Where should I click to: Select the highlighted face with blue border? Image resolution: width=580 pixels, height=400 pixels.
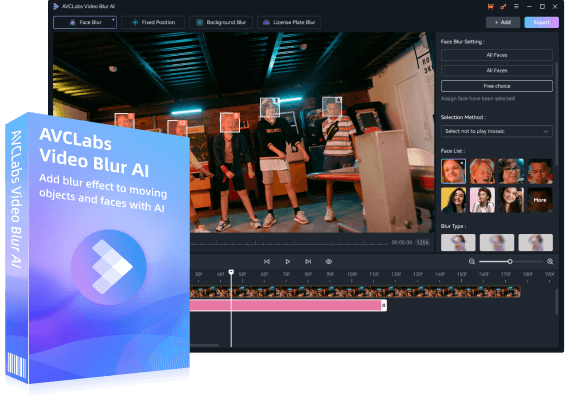coord(453,171)
